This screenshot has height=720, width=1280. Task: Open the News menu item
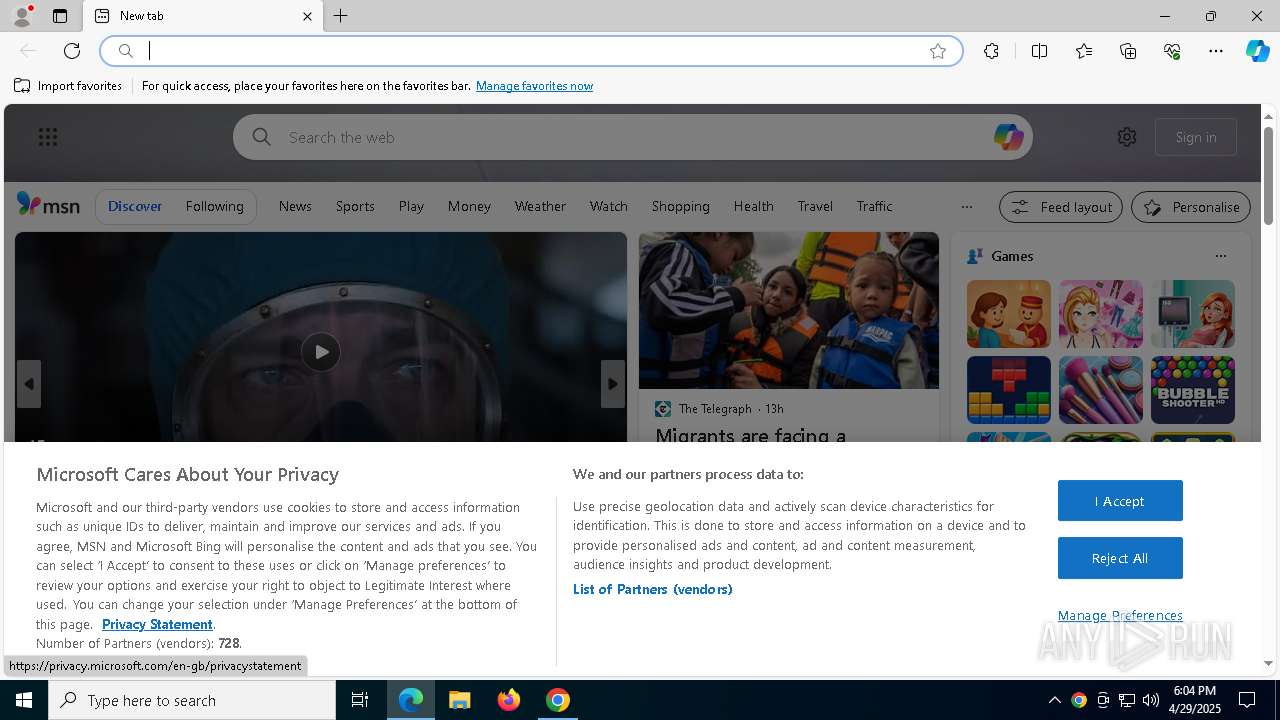tap(295, 206)
